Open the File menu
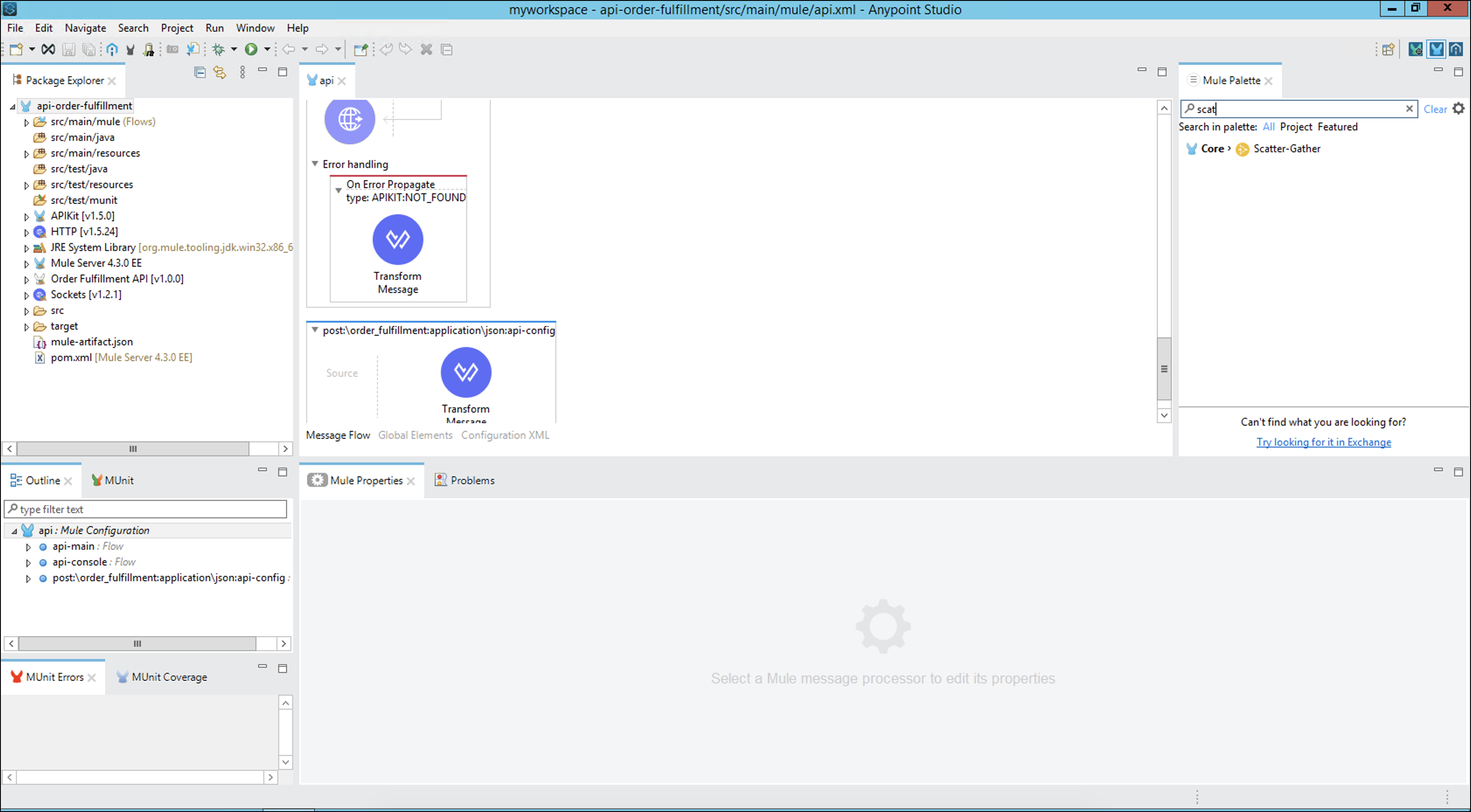1471x812 pixels. (15, 28)
